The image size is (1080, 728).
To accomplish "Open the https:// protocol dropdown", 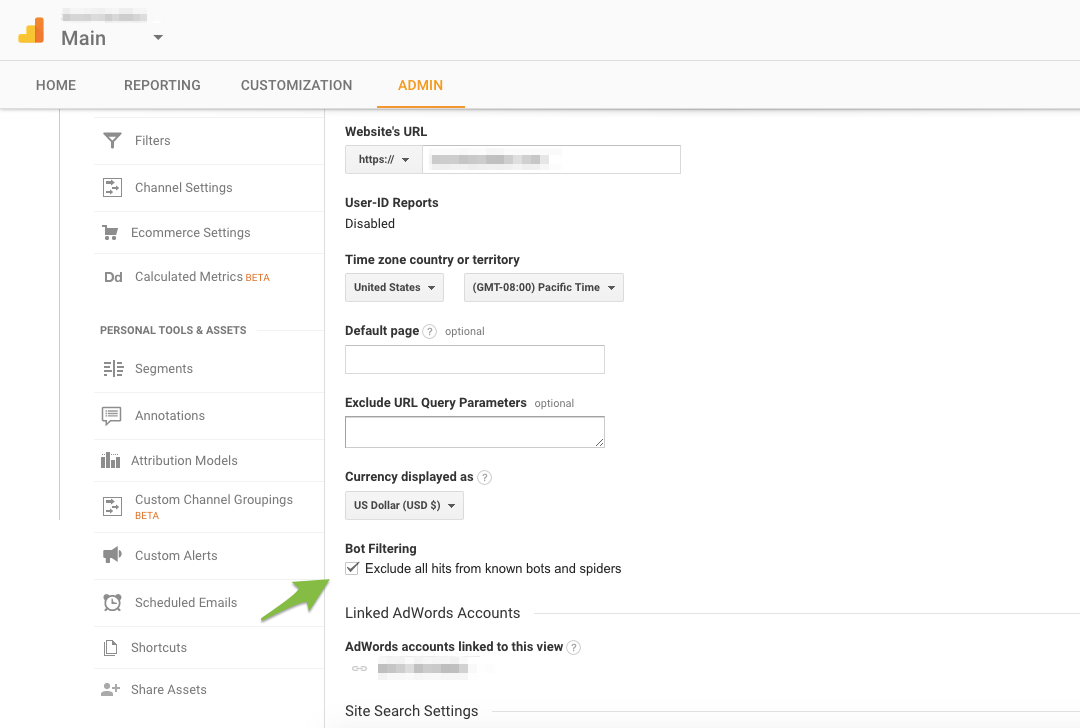I will click(x=384, y=159).
